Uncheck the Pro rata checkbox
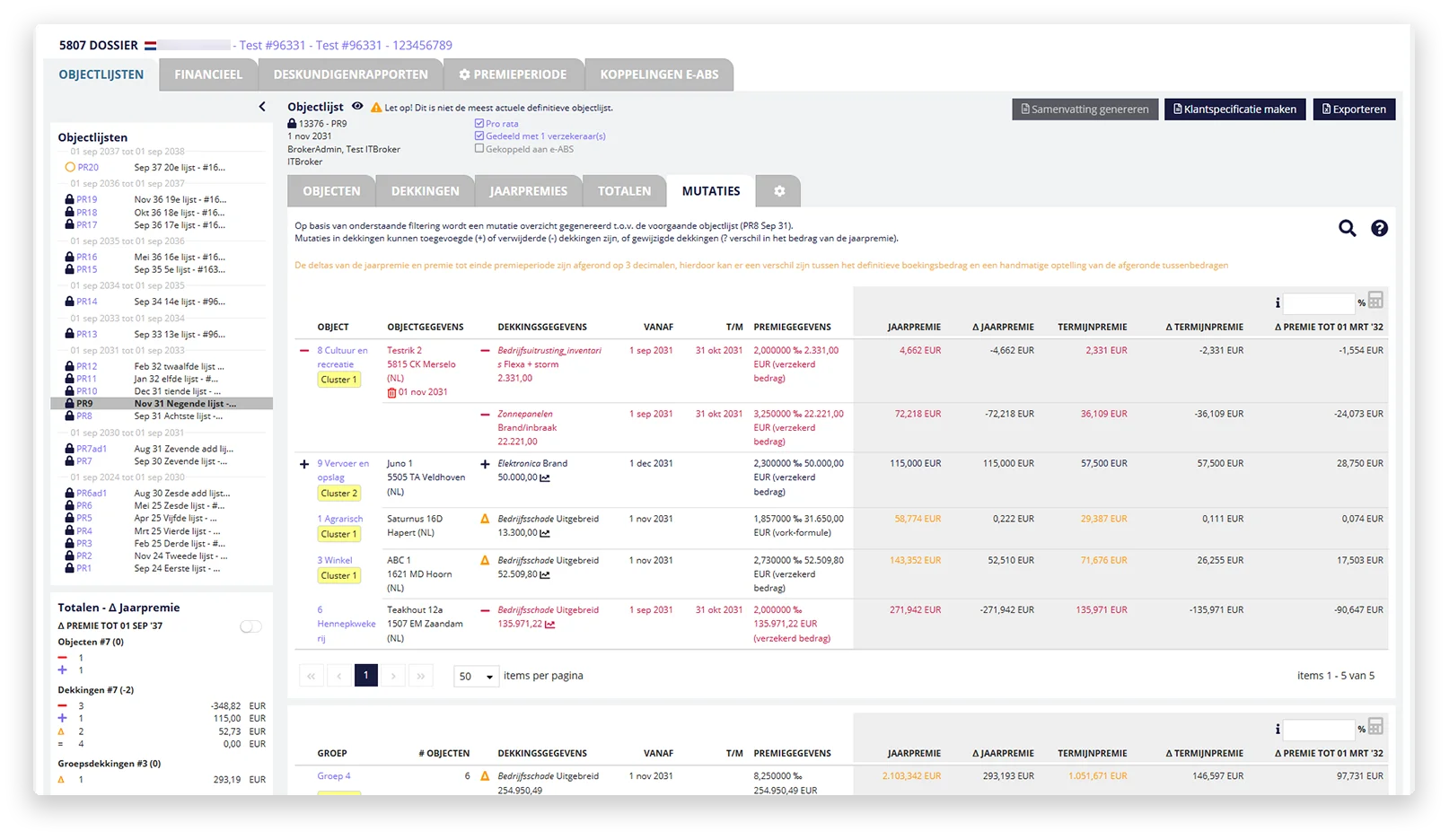The height and width of the screenshot is (840, 1449). click(479, 124)
